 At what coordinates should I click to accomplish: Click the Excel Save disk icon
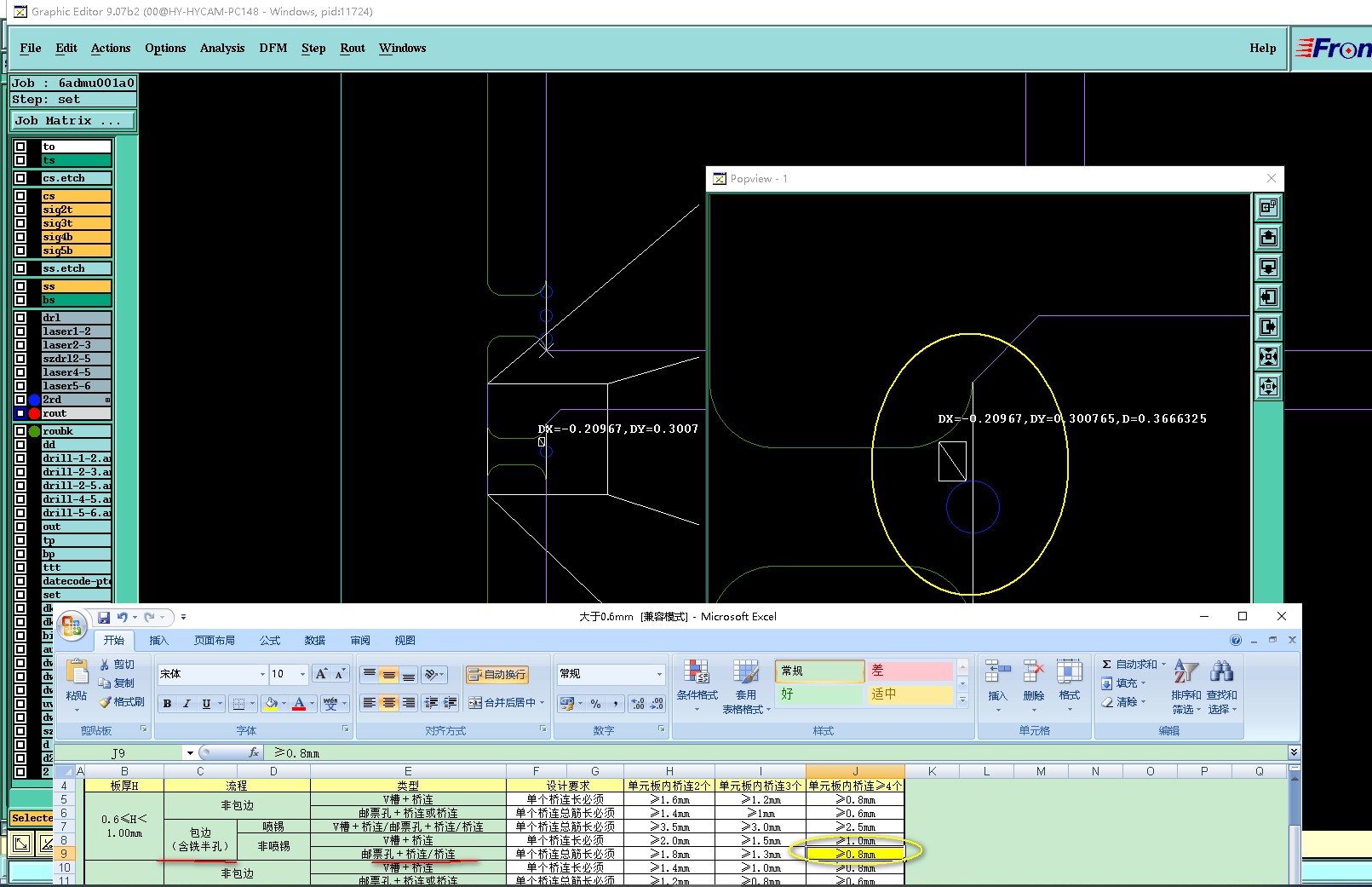pyautogui.click(x=104, y=618)
